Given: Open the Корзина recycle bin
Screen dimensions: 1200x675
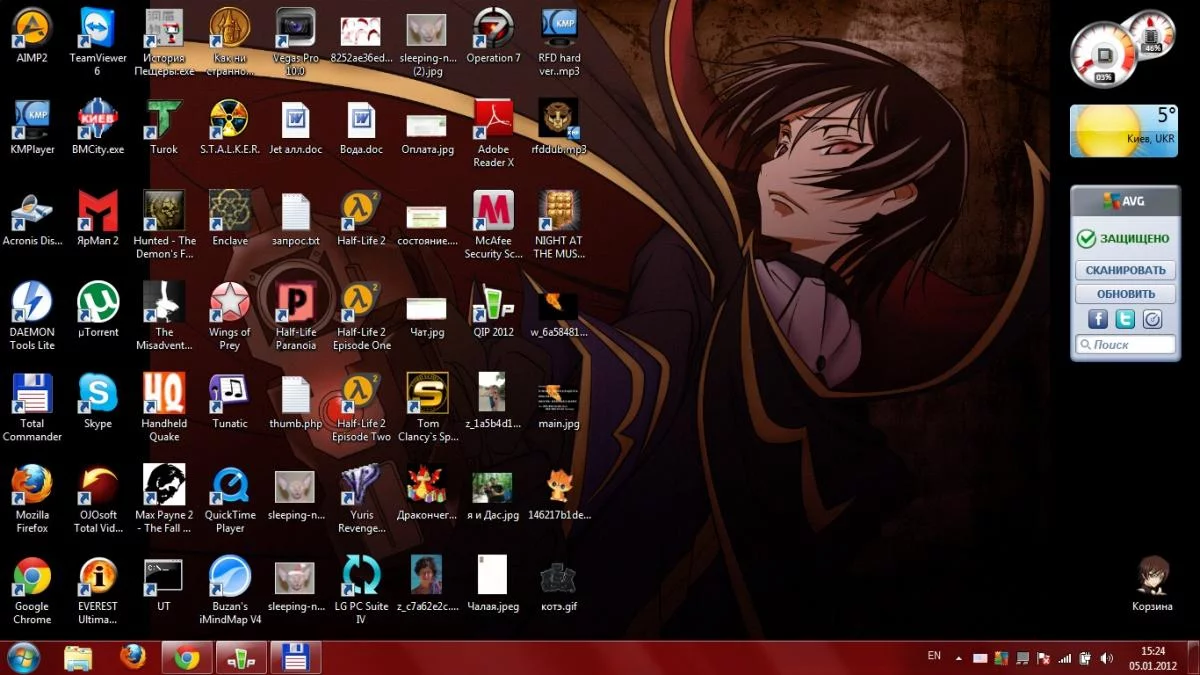Looking at the screenshot, I should click(1153, 584).
